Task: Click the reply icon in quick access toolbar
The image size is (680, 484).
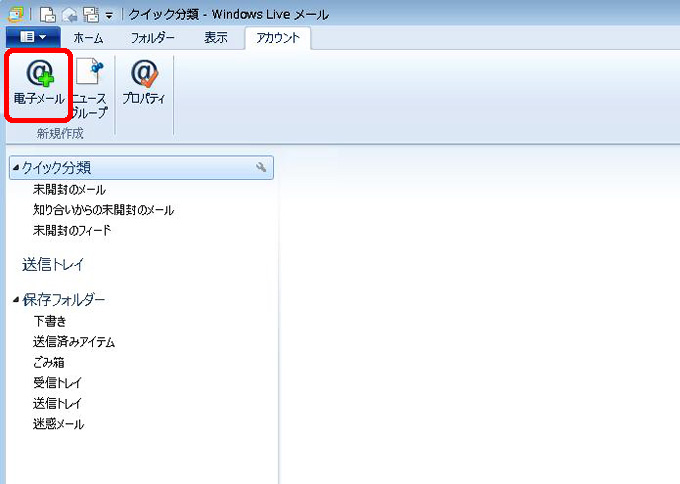Action: [x=69, y=15]
